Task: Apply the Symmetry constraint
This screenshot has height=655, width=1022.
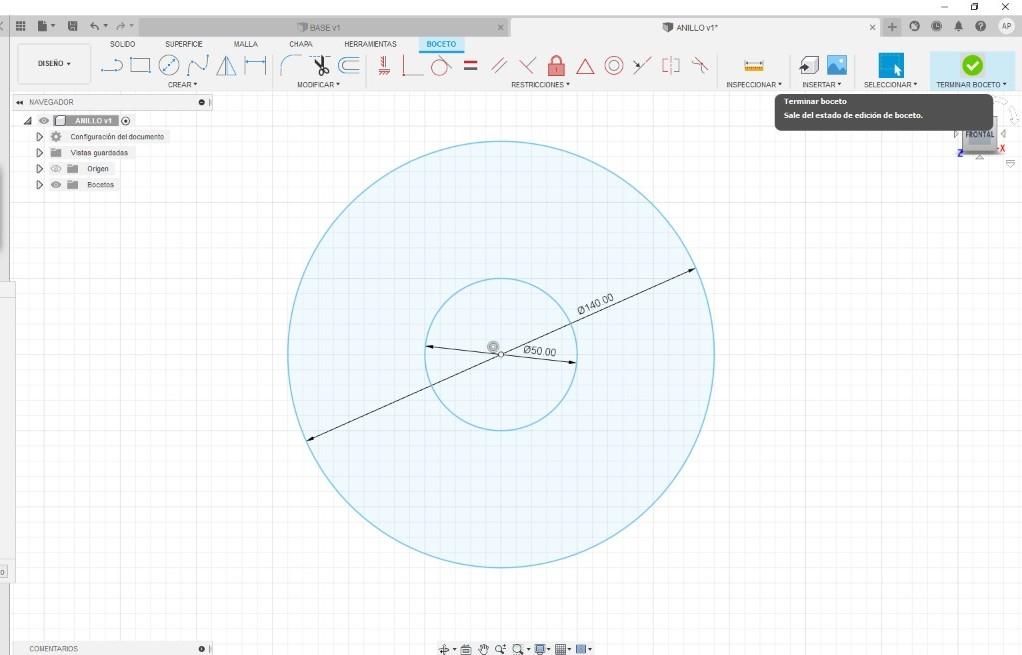Action: tap(671, 65)
